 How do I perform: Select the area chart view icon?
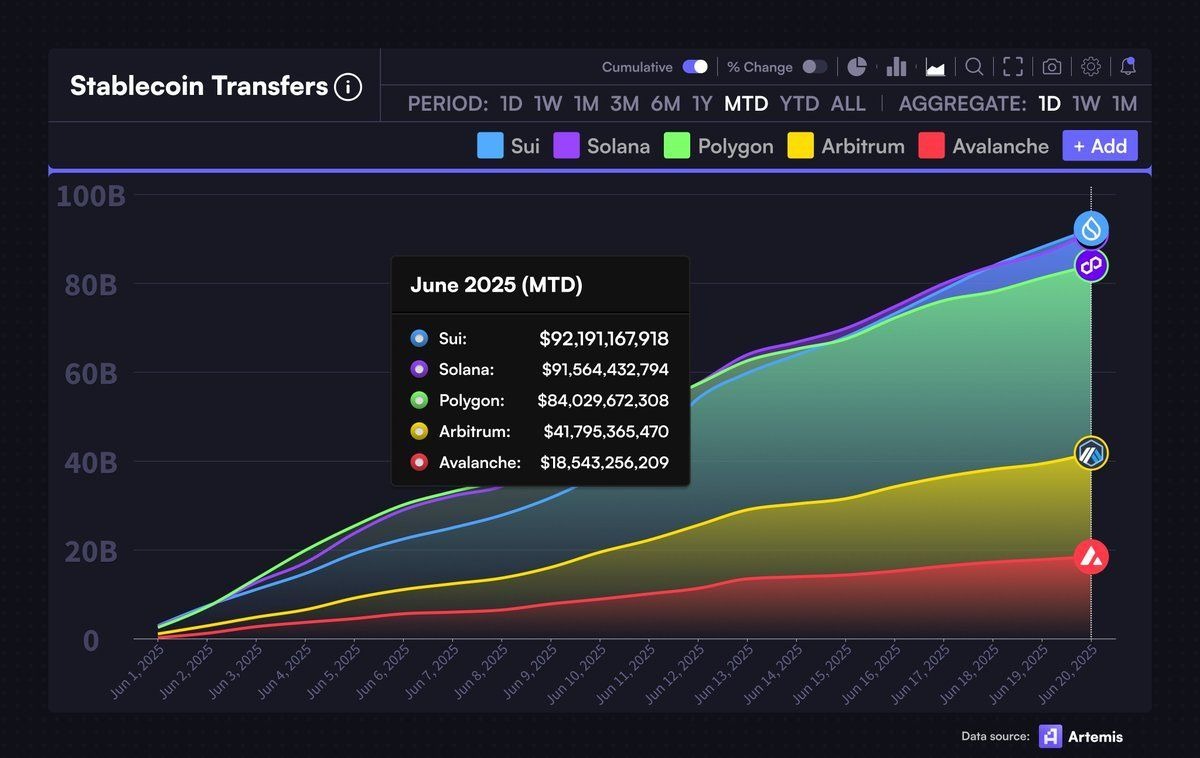936,67
